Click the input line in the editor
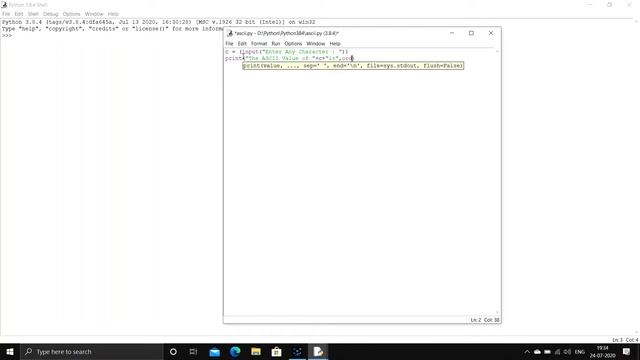Image resolution: width=640 pixels, height=360 pixels. pyautogui.click(x=287, y=52)
